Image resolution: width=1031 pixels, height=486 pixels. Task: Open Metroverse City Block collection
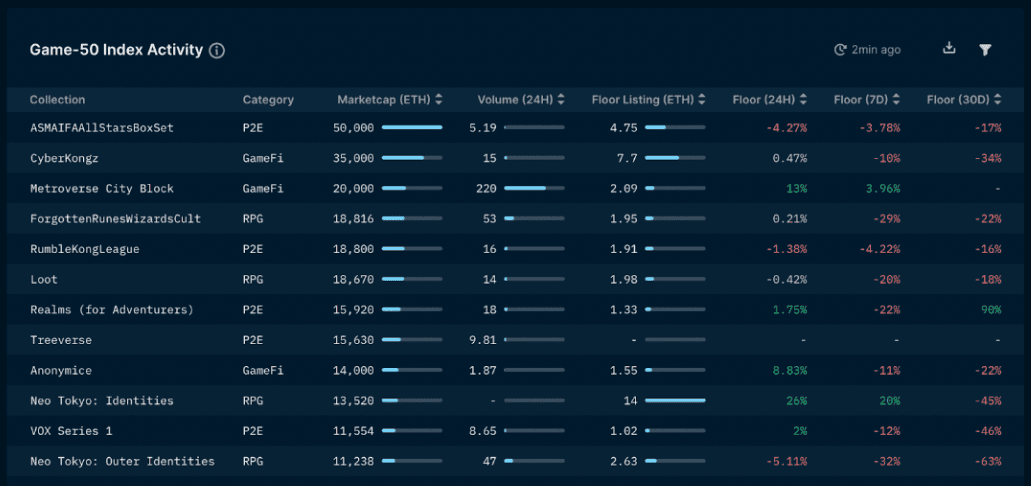pos(102,189)
